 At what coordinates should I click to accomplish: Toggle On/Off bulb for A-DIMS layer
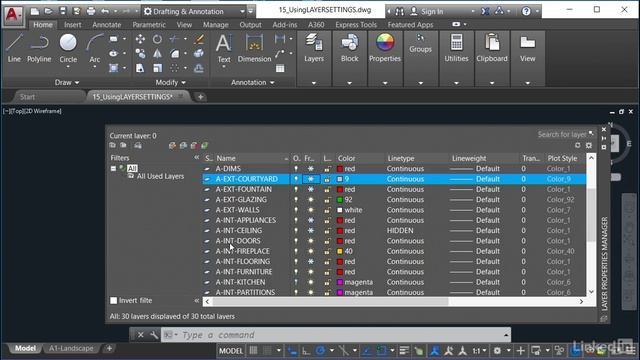[x=296, y=169]
